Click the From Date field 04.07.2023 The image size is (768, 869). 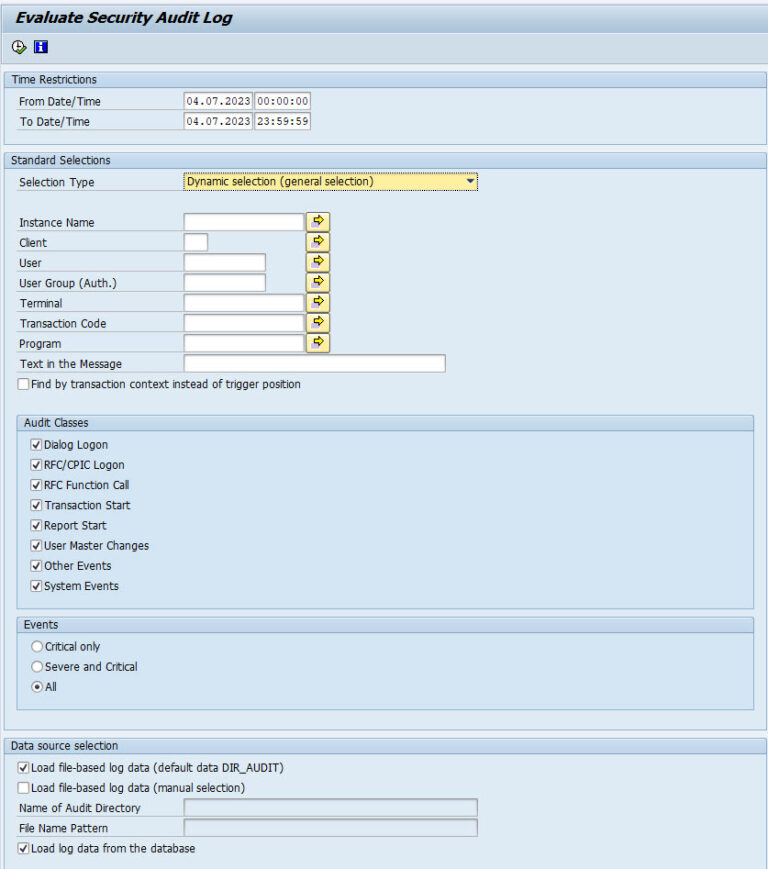(x=218, y=101)
